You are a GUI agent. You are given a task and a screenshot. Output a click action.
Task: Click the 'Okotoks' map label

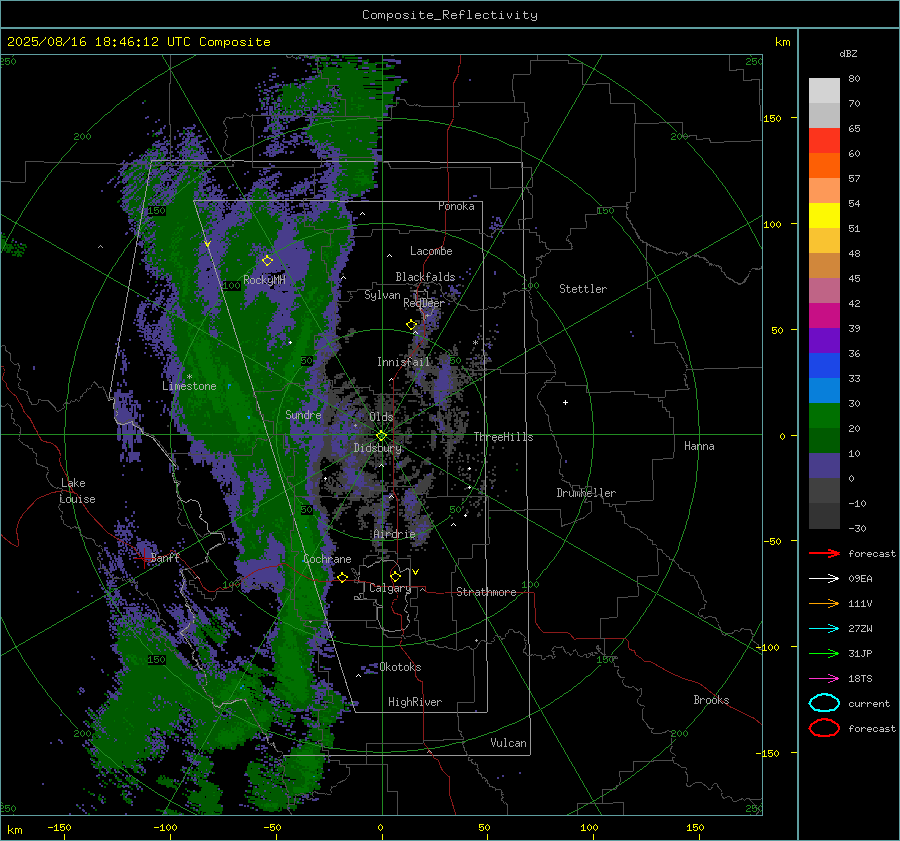pyautogui.click(x=400, y=667)
